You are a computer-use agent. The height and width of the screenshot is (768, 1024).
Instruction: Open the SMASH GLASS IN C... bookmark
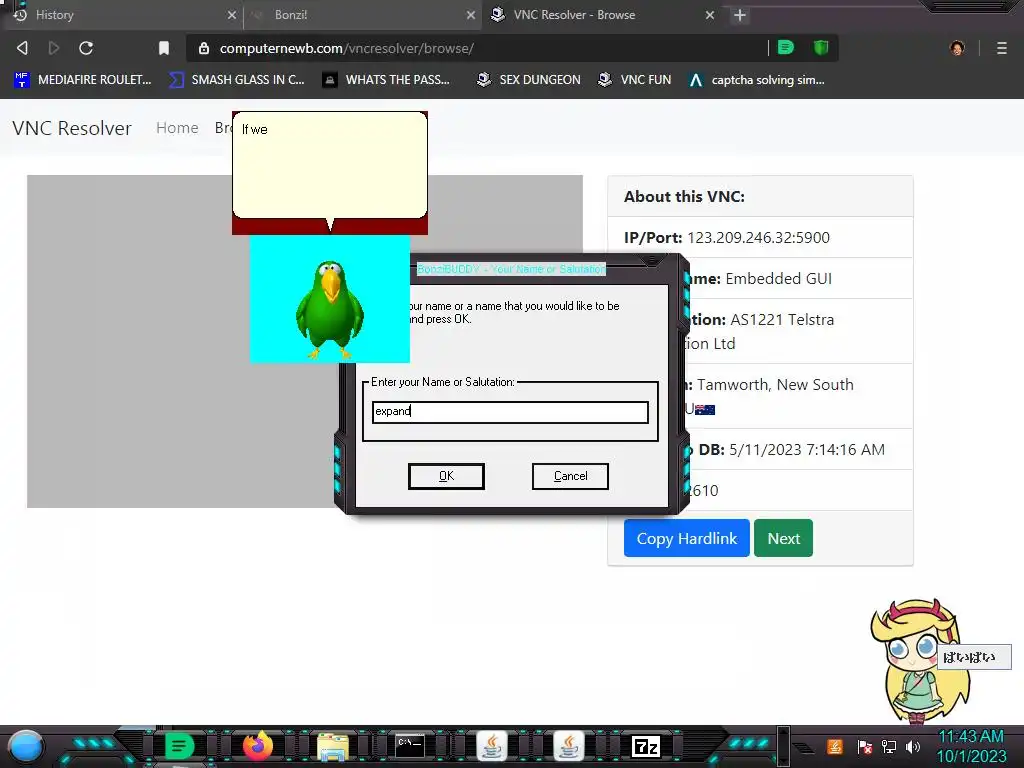click(x=237, y=80)
